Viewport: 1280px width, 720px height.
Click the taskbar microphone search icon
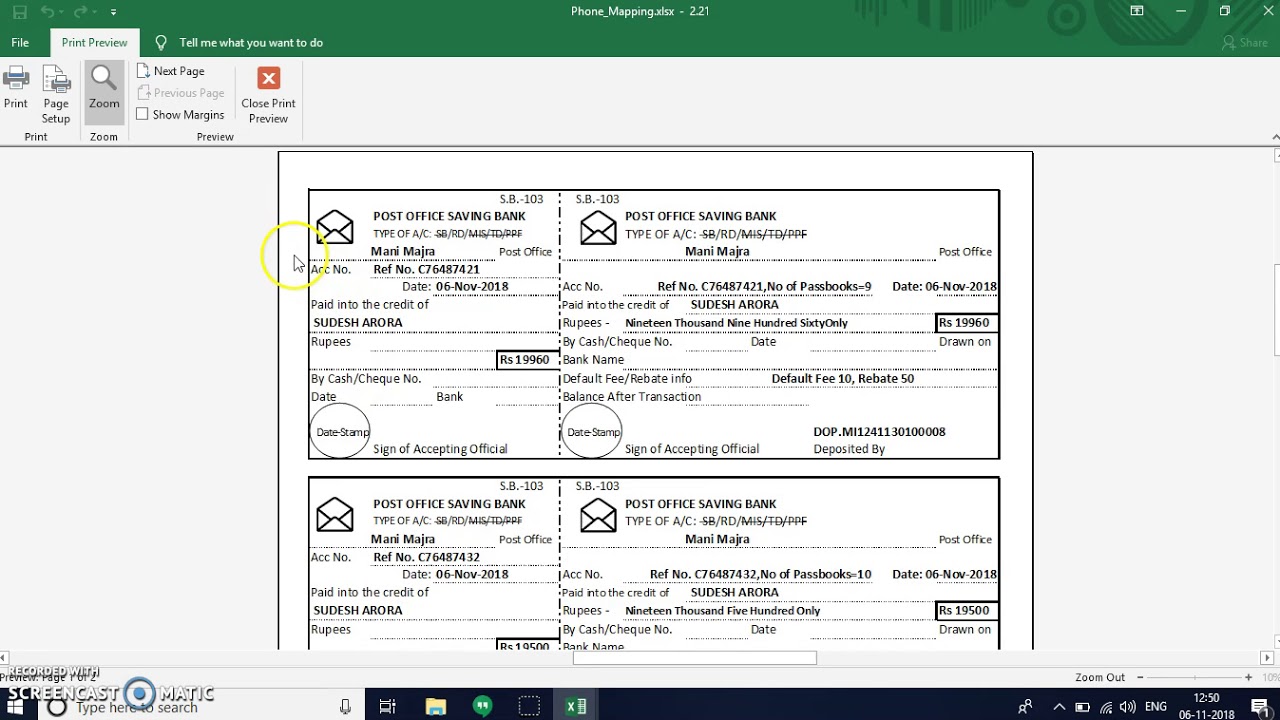(346, 707)
